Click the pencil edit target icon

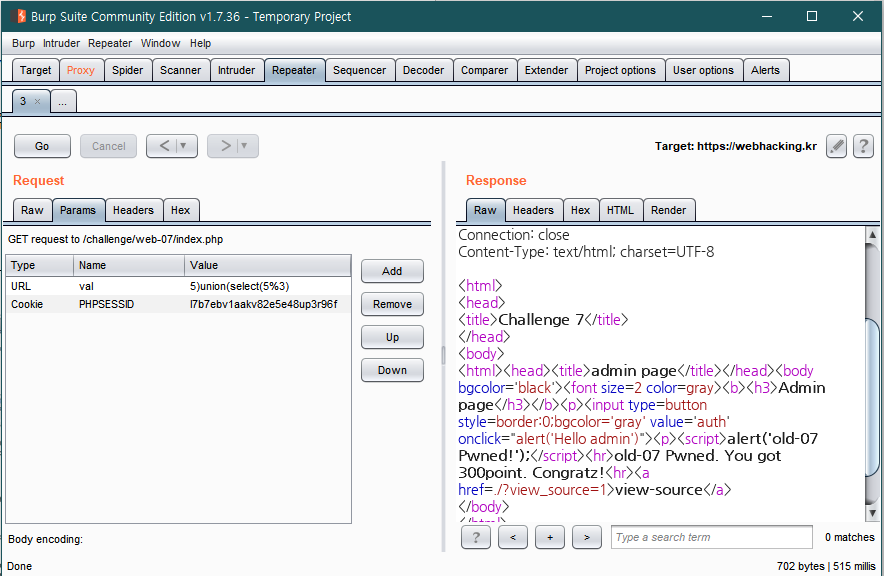point(836,147)
